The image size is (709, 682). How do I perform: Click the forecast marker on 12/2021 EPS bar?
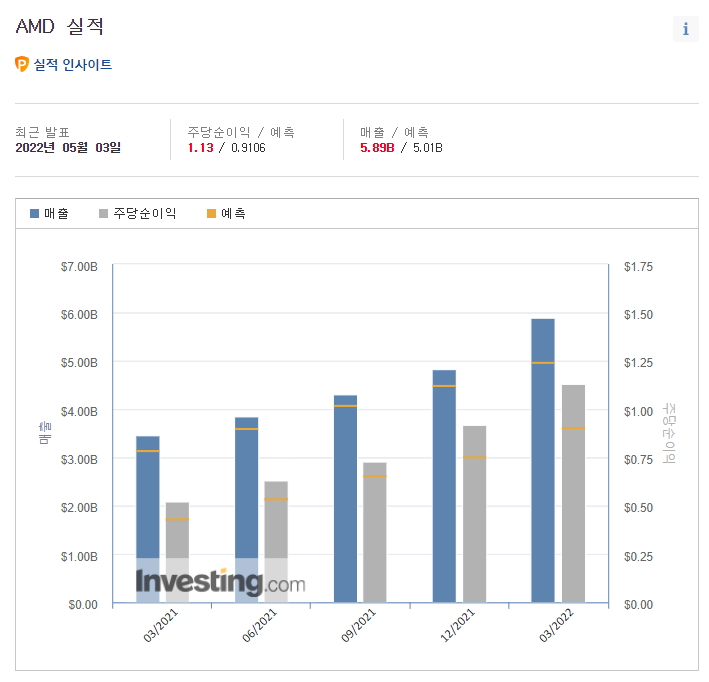pos(474,457)
